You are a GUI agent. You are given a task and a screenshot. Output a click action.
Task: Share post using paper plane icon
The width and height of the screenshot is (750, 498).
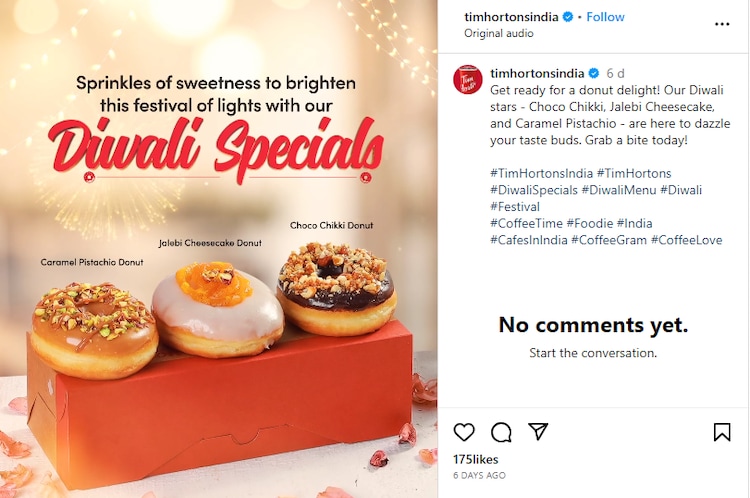(x=538, y=432)
